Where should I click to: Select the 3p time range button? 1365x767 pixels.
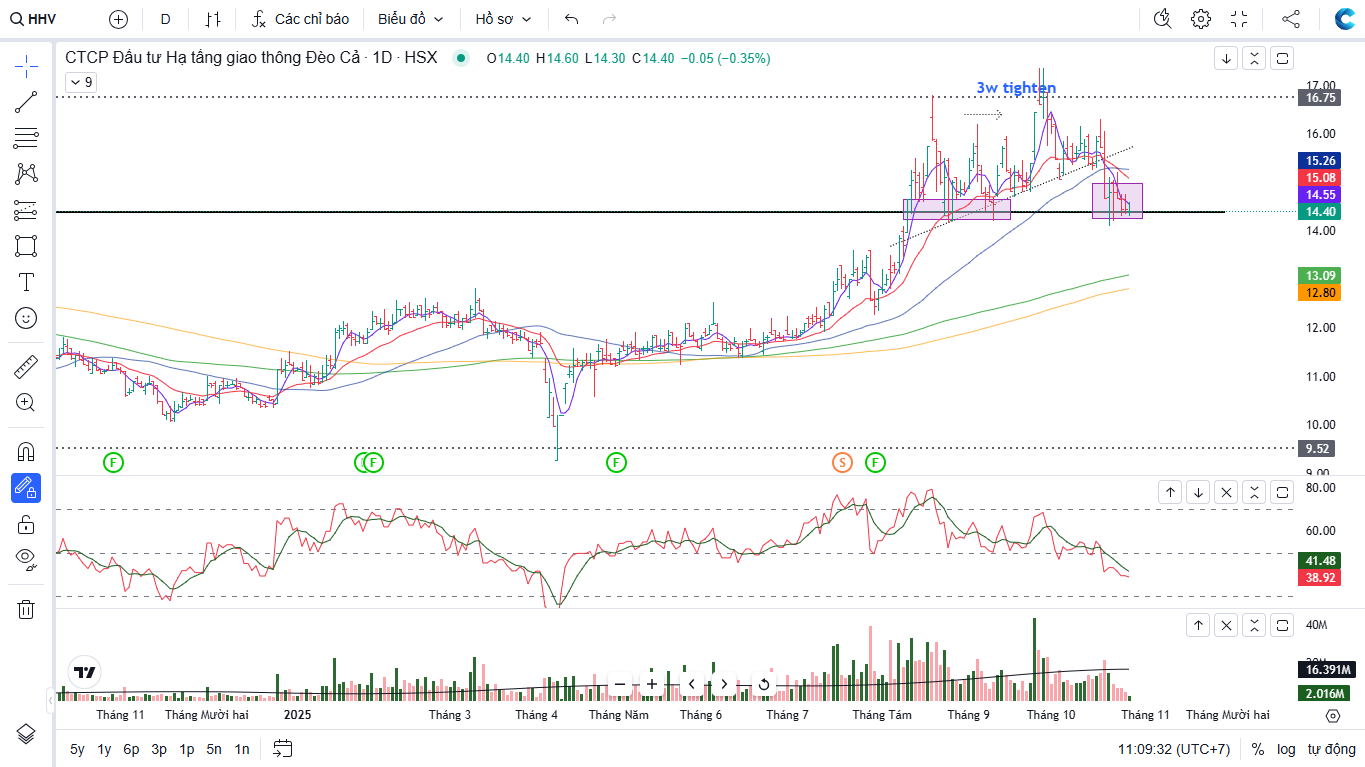pos(159,749)
